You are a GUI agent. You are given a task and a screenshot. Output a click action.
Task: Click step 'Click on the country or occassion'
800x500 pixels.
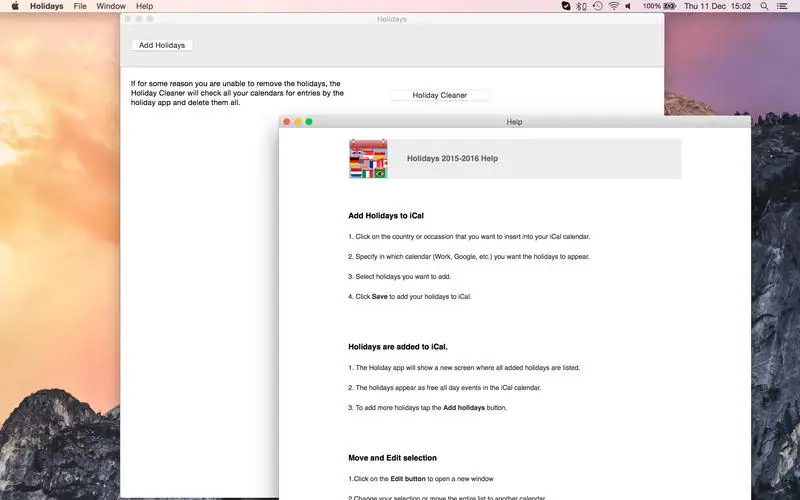(x=469, y=236)
